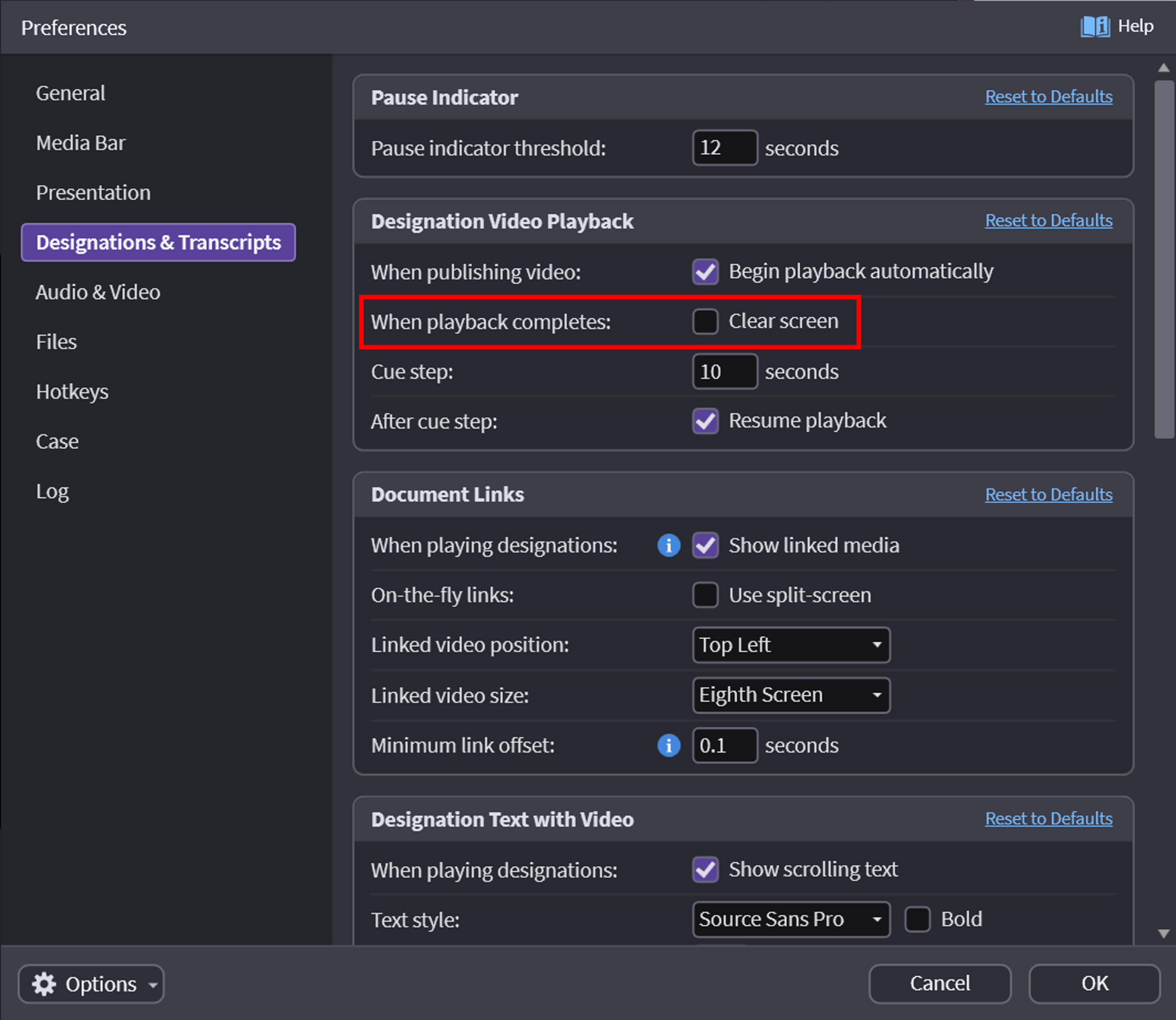Enable Clear screen checkbox
This screenshot has width=1176, height=1020.
pyautogui.click(x=705, y=321)
